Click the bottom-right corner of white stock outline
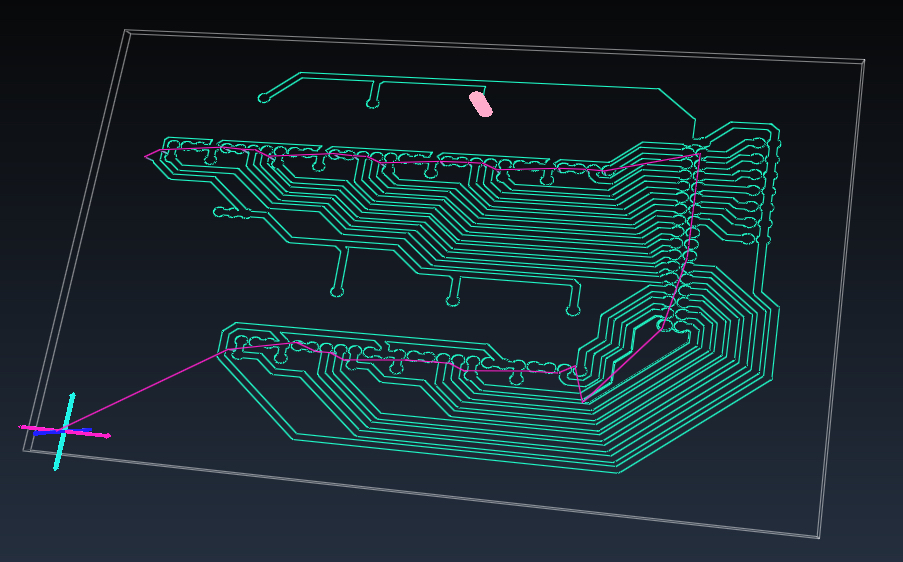The image size is (903, 562). click(819, 538)
